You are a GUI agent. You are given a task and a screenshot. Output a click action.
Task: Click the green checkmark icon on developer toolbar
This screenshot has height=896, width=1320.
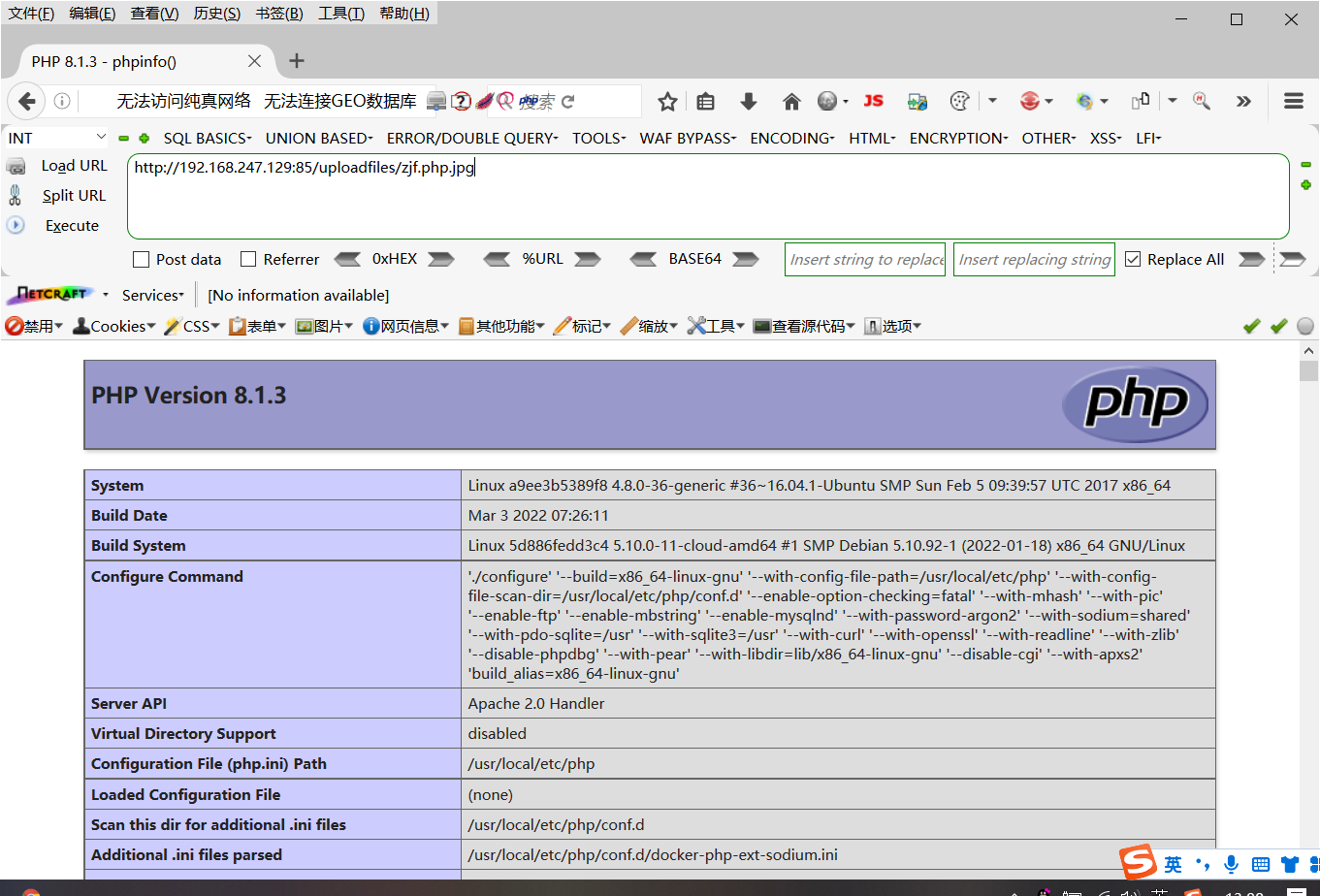(1251, 326)
